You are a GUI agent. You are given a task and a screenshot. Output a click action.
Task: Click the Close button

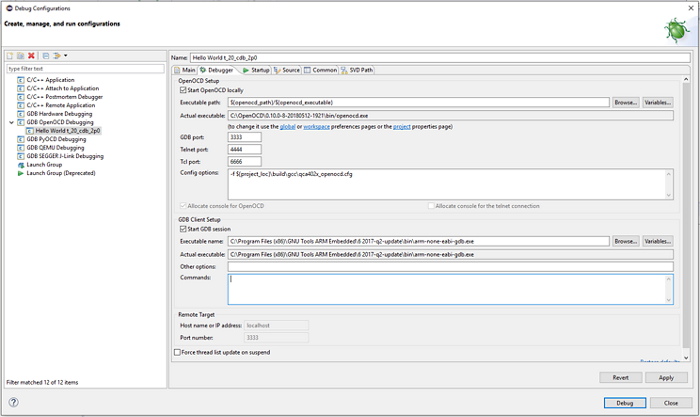click(671, 403)
